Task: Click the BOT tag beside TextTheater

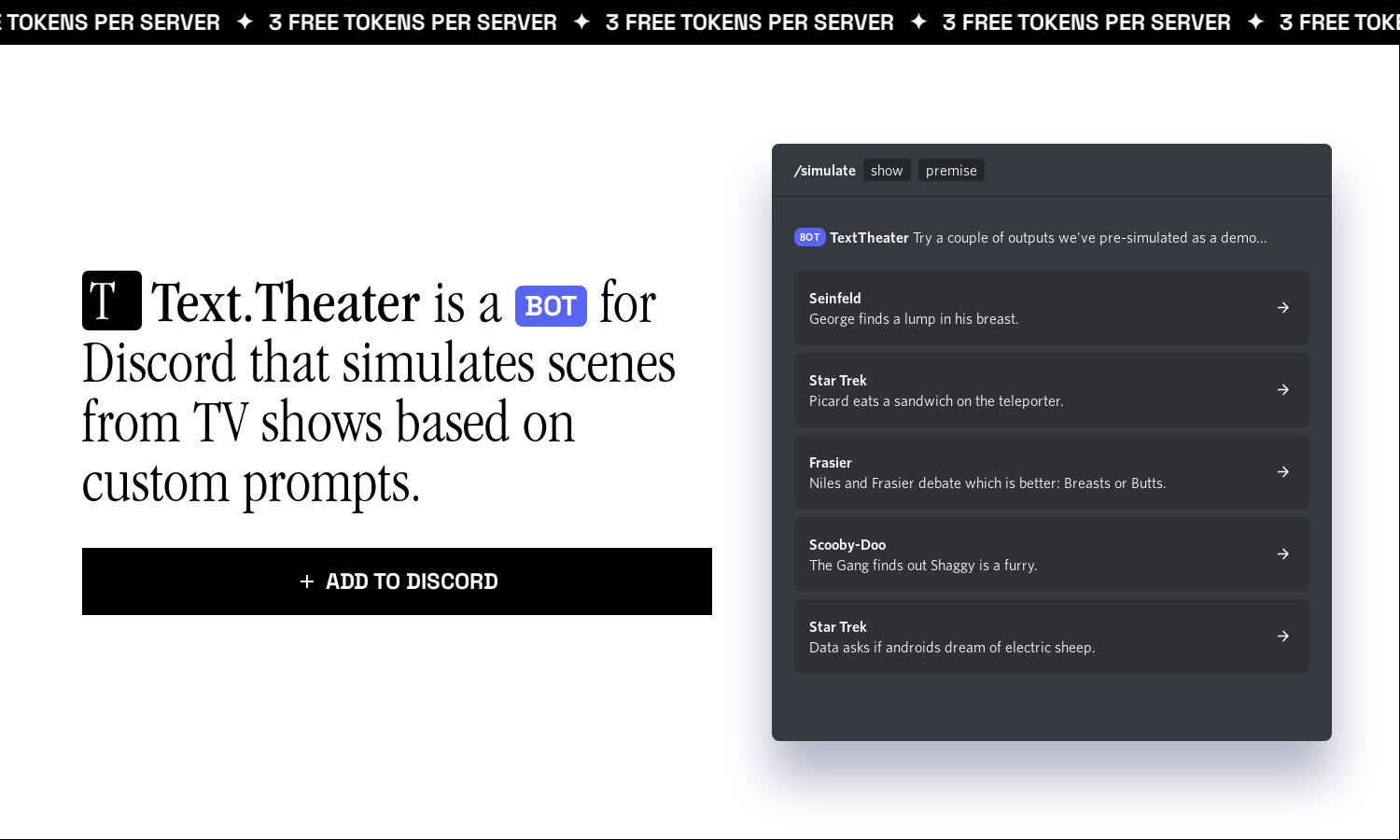Action: pos(809,237)
